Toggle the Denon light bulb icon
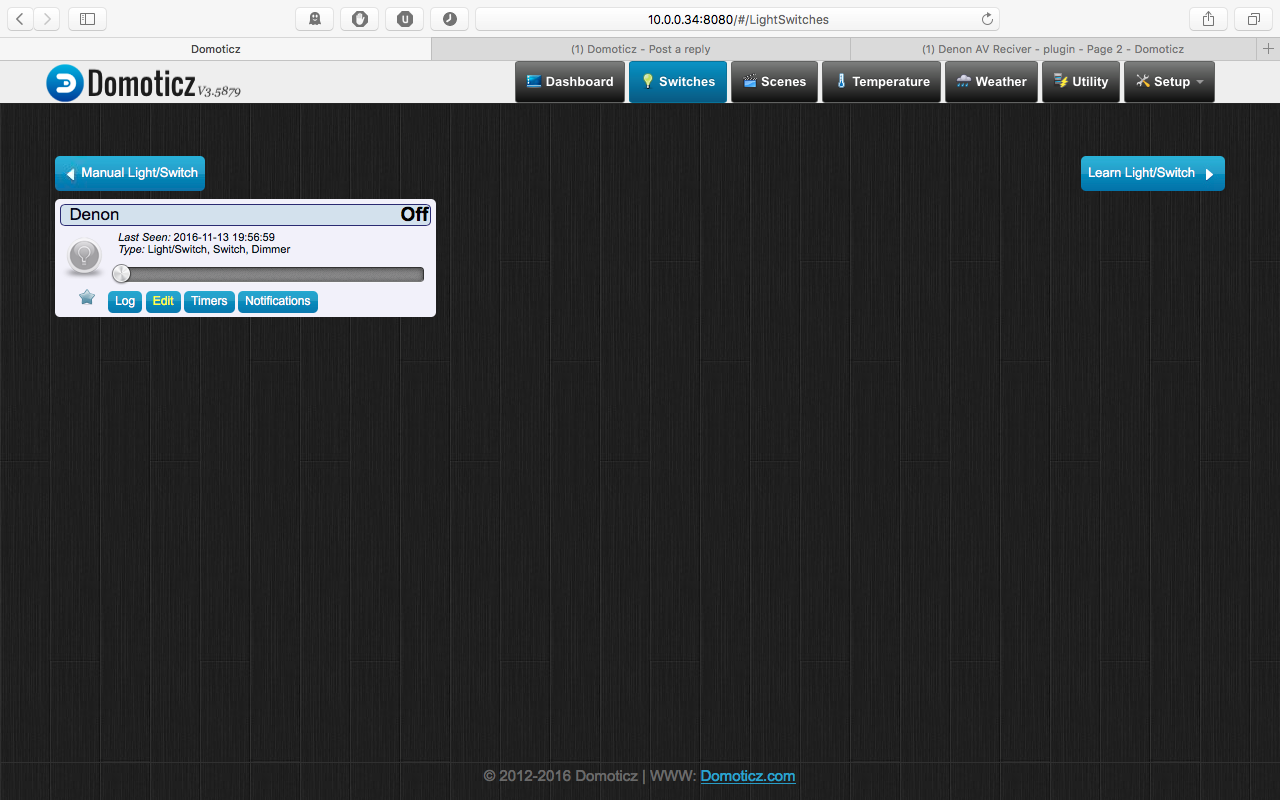This screenshot has width=1280, height=800. pos(85,257)
